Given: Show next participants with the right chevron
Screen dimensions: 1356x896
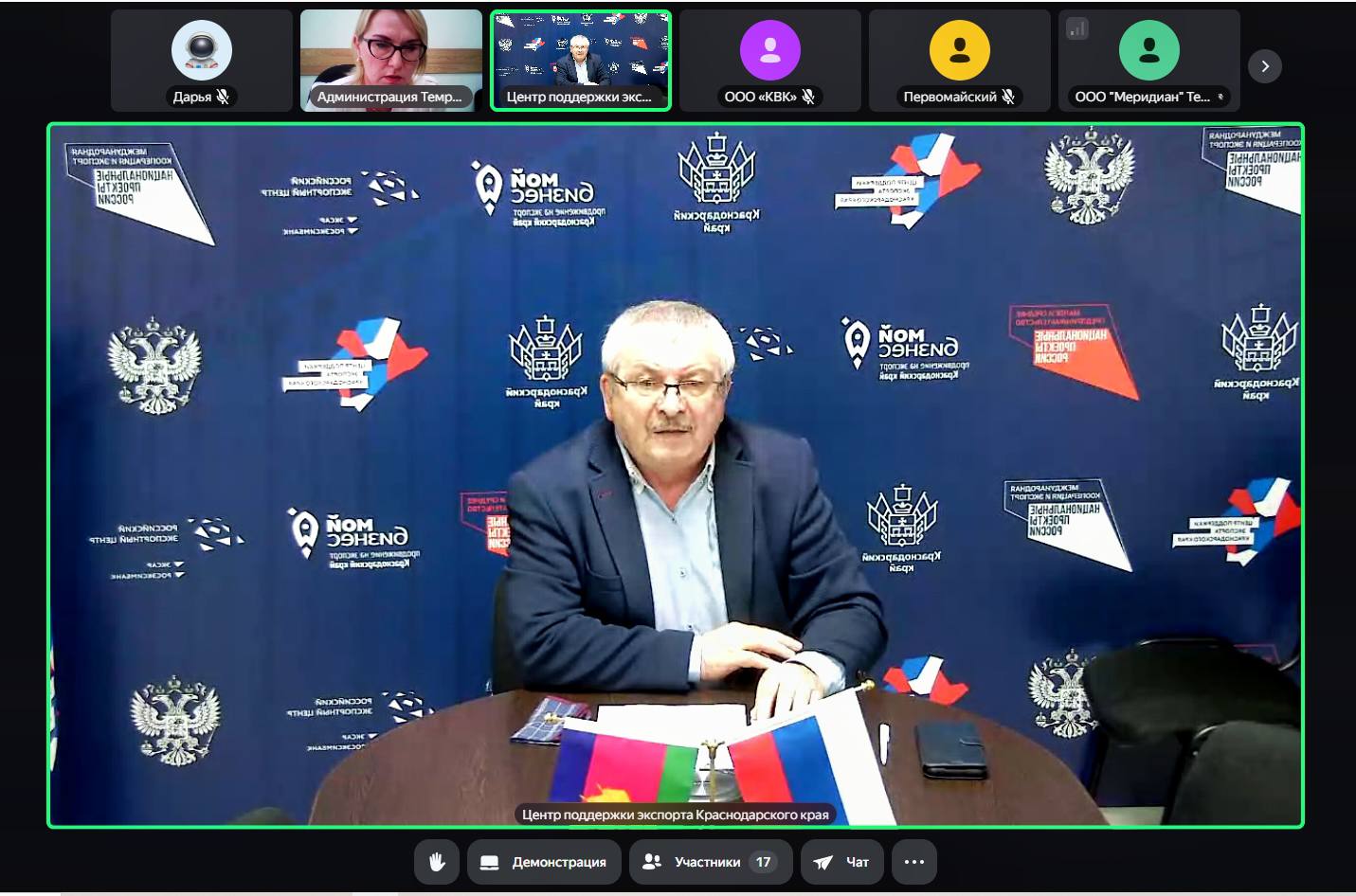Looking at the screenshot, I should (1264, 66).
